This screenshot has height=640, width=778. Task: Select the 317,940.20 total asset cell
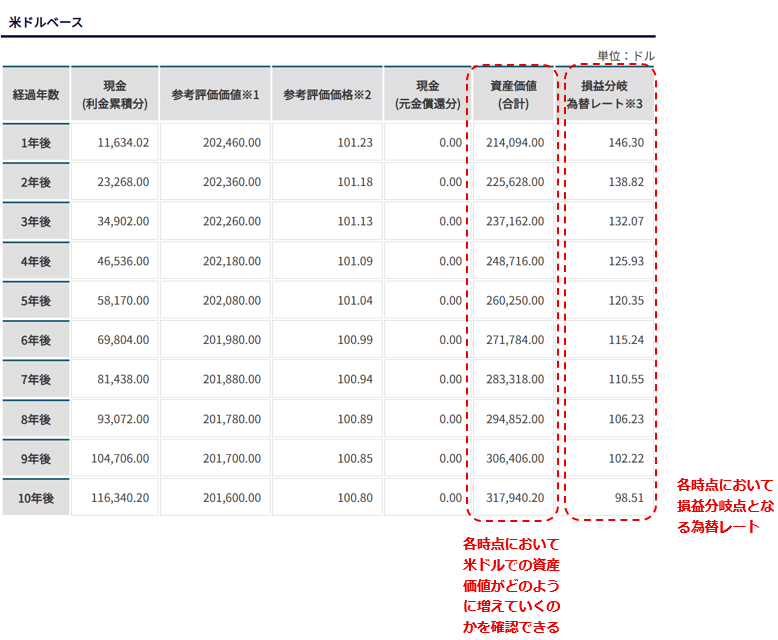click(512, 498)
